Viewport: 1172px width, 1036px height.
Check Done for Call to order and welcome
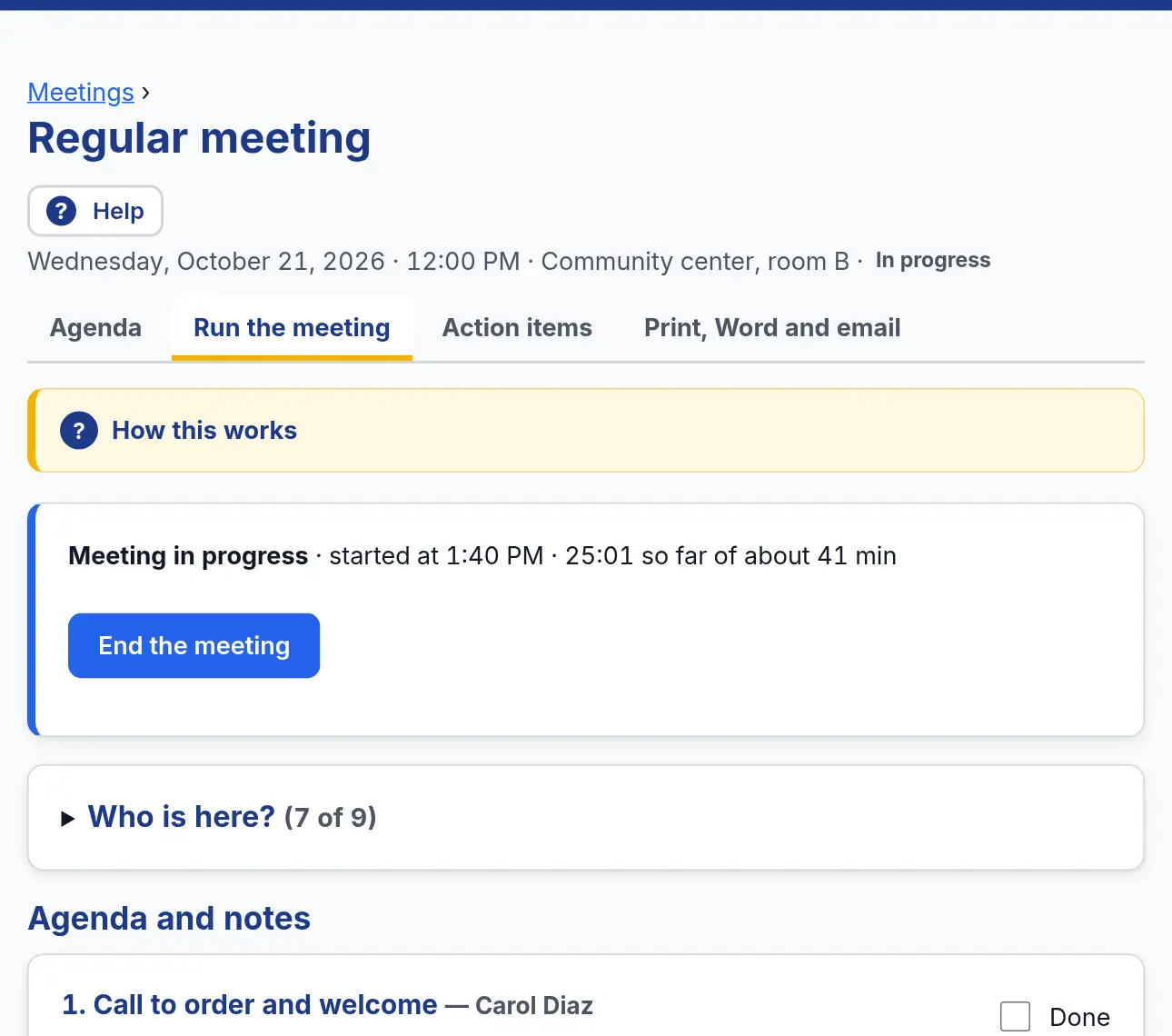click(1015, 1016)
